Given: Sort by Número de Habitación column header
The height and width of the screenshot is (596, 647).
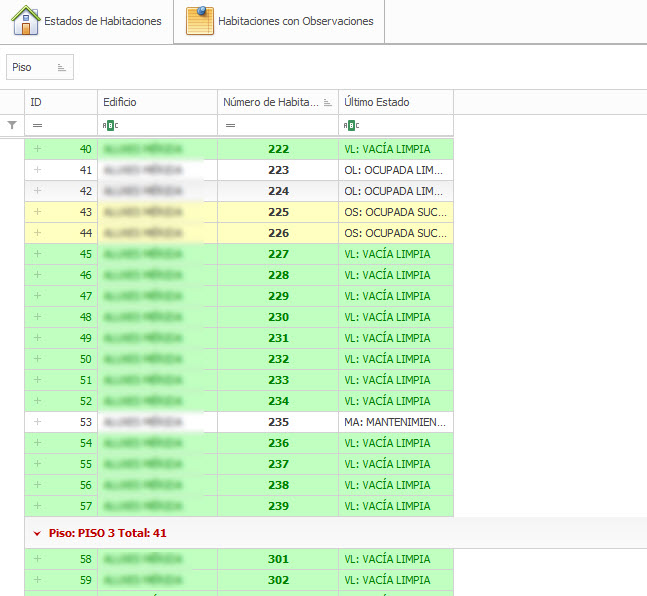Looking at the screenshot, I should point(270,102).
